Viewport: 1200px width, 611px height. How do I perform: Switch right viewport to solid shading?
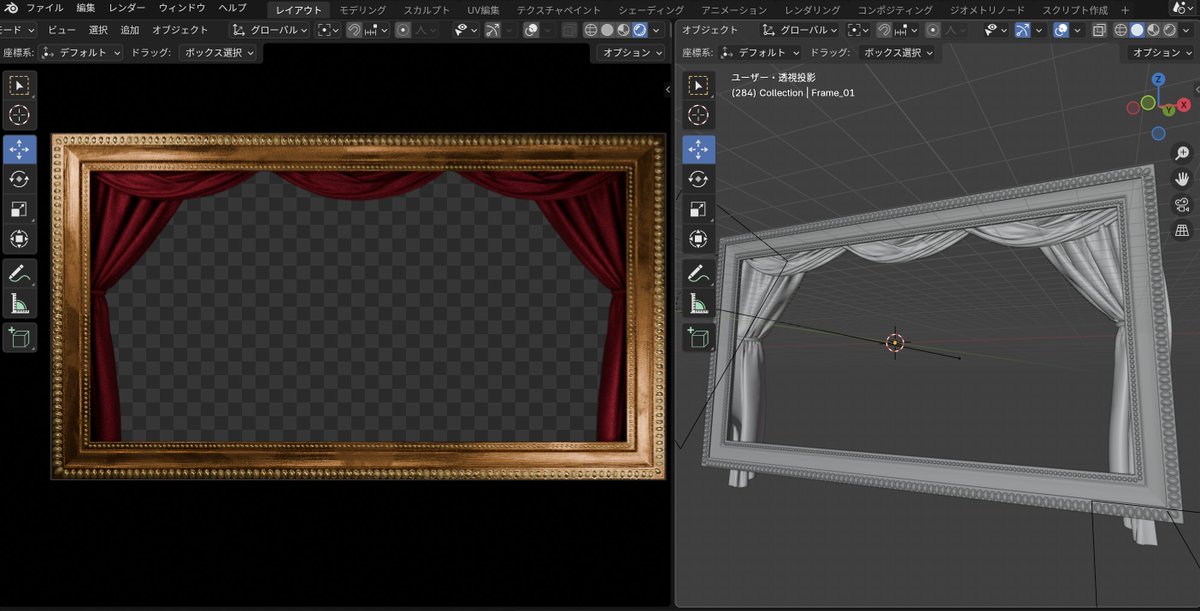pos(1137,30)
